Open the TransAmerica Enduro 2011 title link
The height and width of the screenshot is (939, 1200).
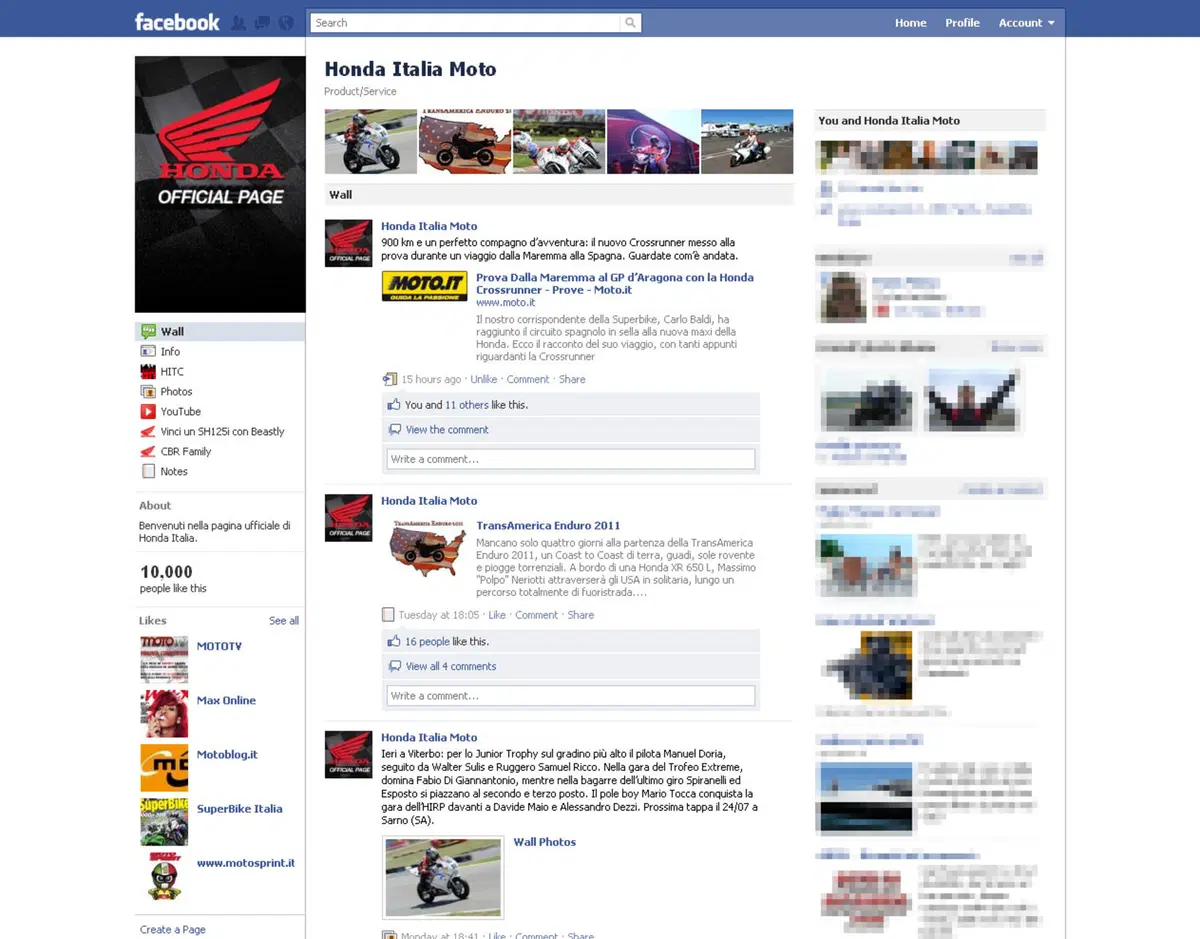click(x=548, y=525)
